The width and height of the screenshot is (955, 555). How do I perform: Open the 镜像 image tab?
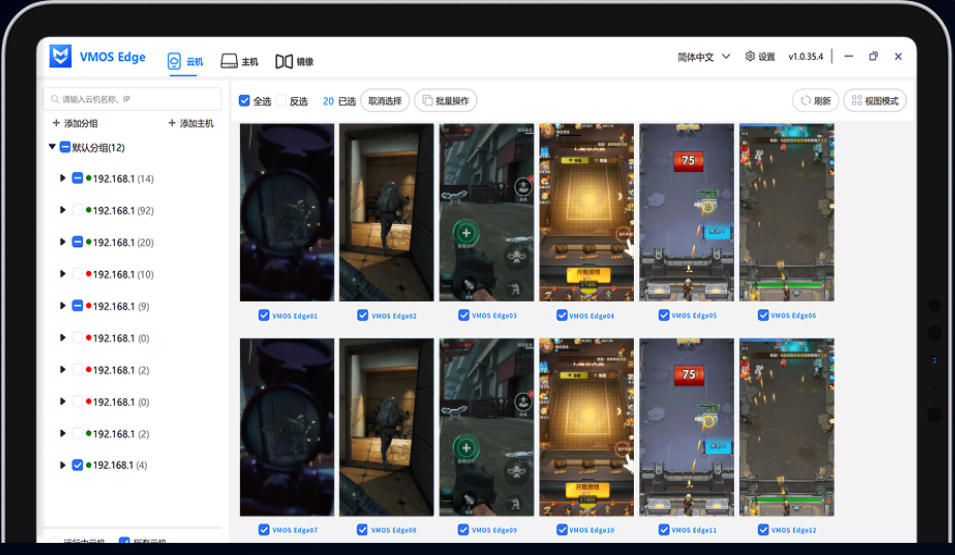294,62
